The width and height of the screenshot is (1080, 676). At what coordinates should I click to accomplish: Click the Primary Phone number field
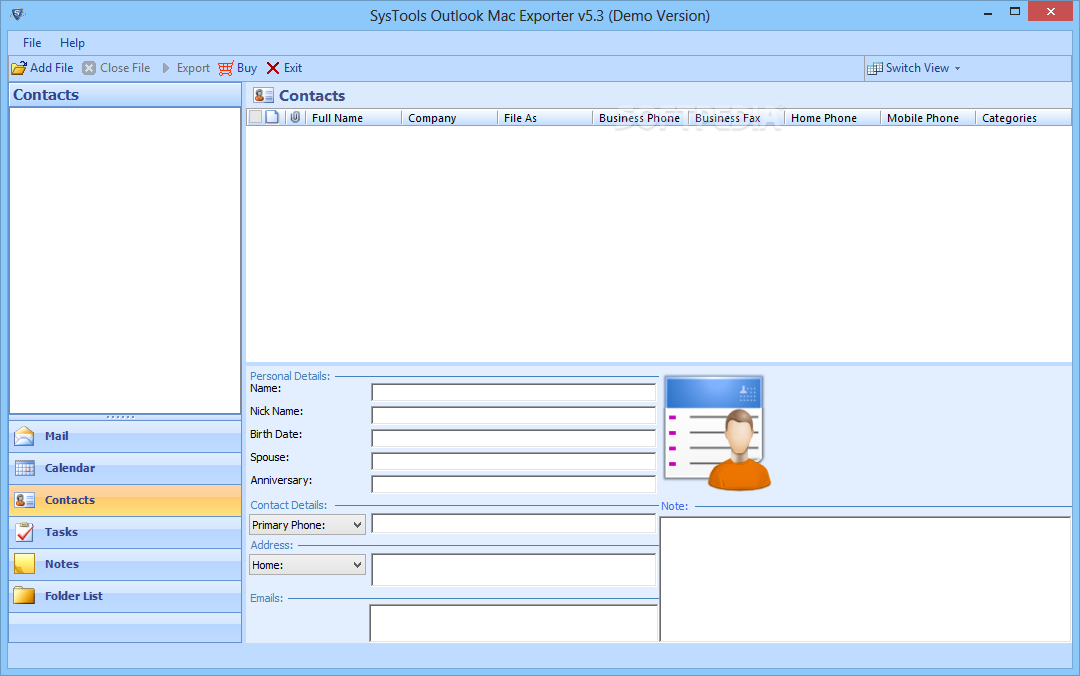click(514, 524)
